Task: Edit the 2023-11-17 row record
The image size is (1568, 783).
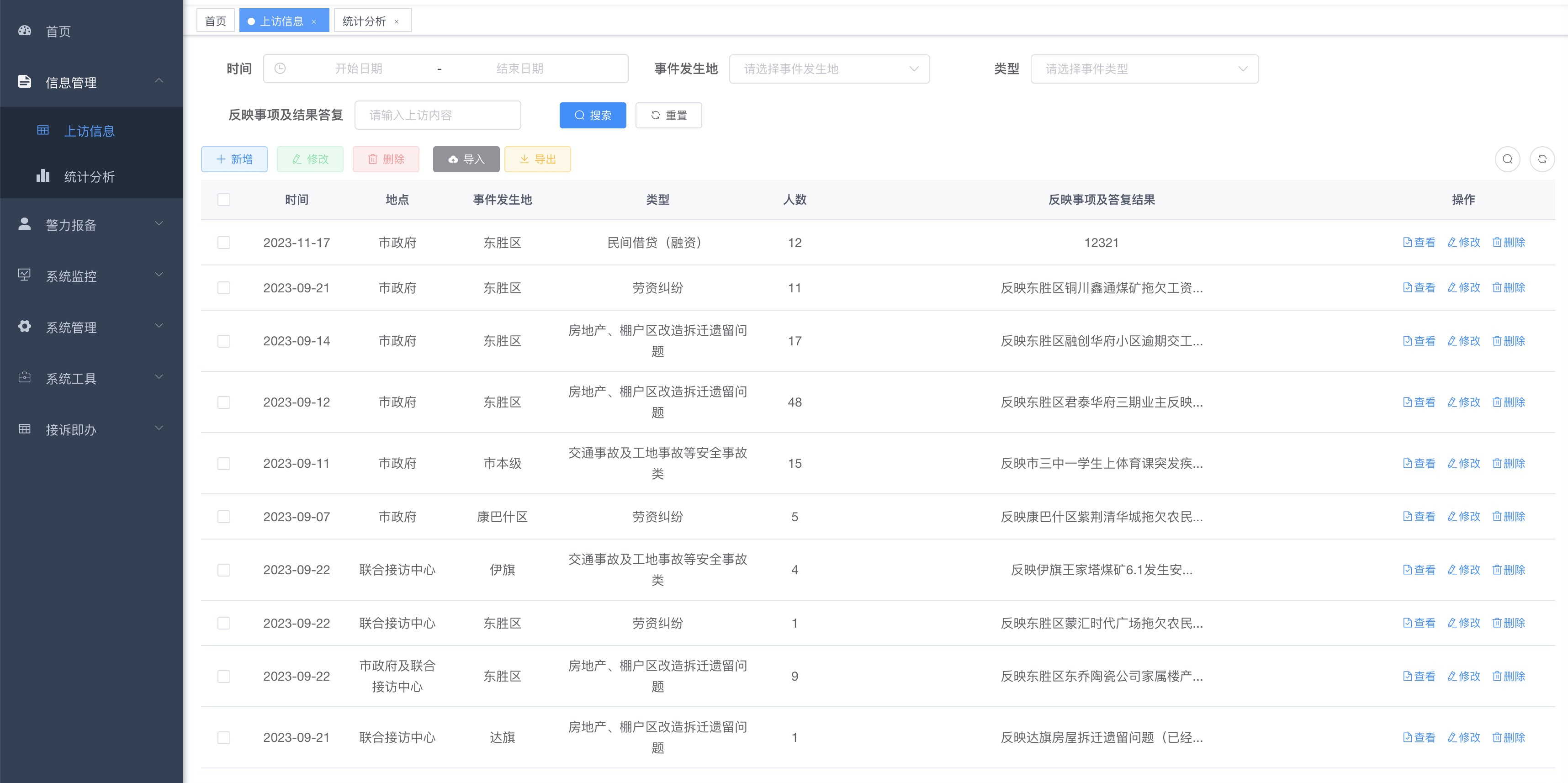Action: (1464, 242)
